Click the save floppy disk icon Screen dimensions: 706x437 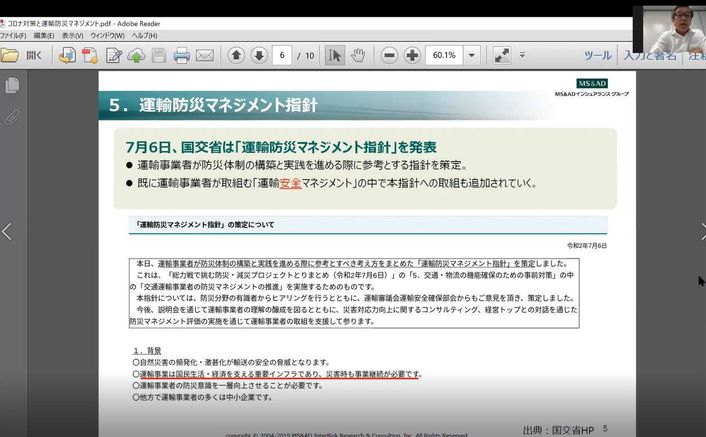click(x=159, y=55)
